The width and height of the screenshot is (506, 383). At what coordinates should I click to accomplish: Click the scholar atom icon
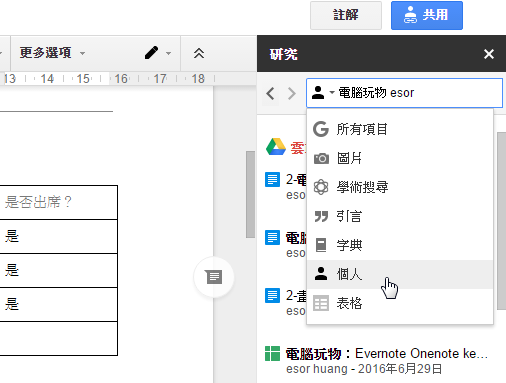coord(321,187)
